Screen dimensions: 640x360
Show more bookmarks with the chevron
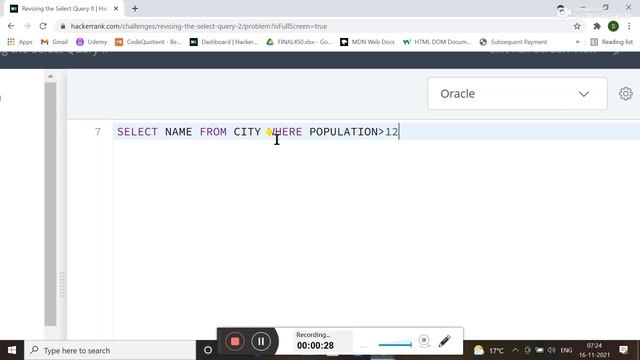point(577,42)
